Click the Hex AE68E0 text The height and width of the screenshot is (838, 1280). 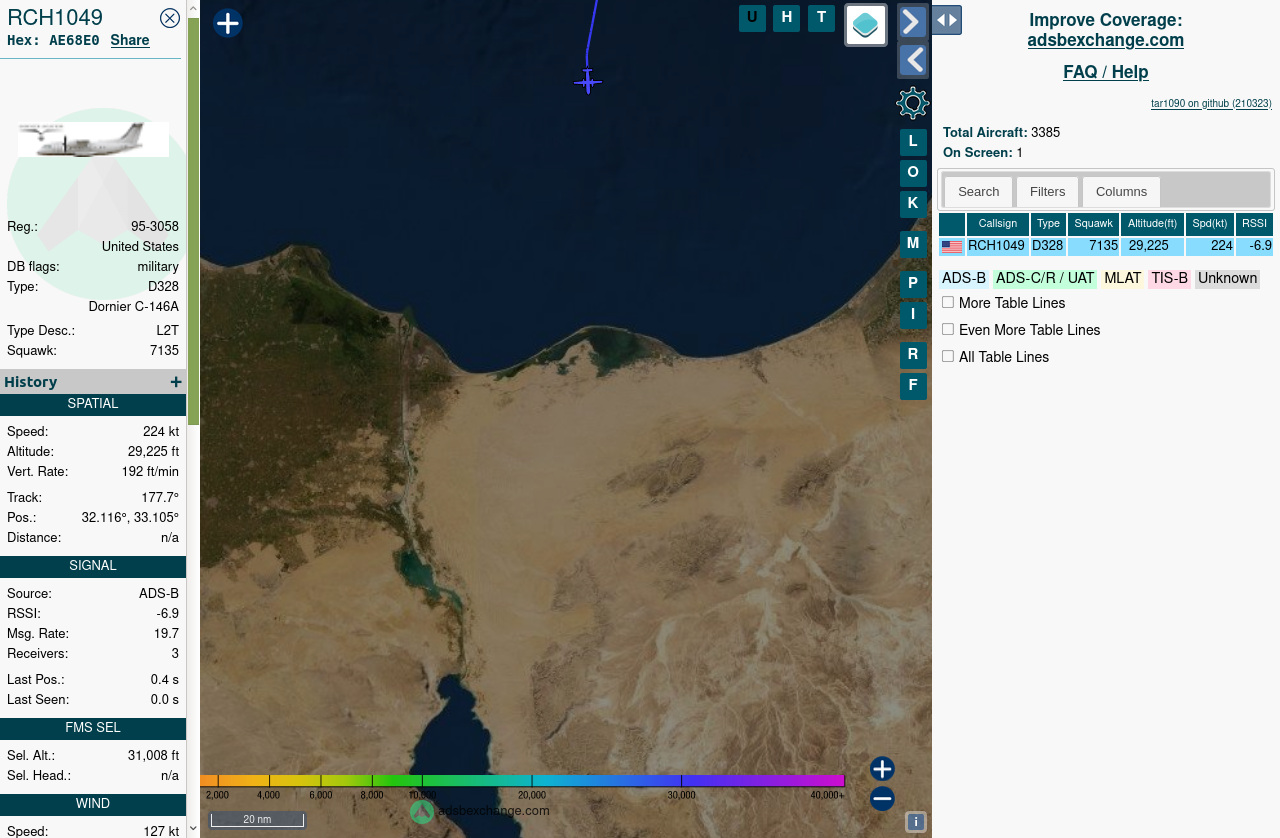[x=53, y=41]
